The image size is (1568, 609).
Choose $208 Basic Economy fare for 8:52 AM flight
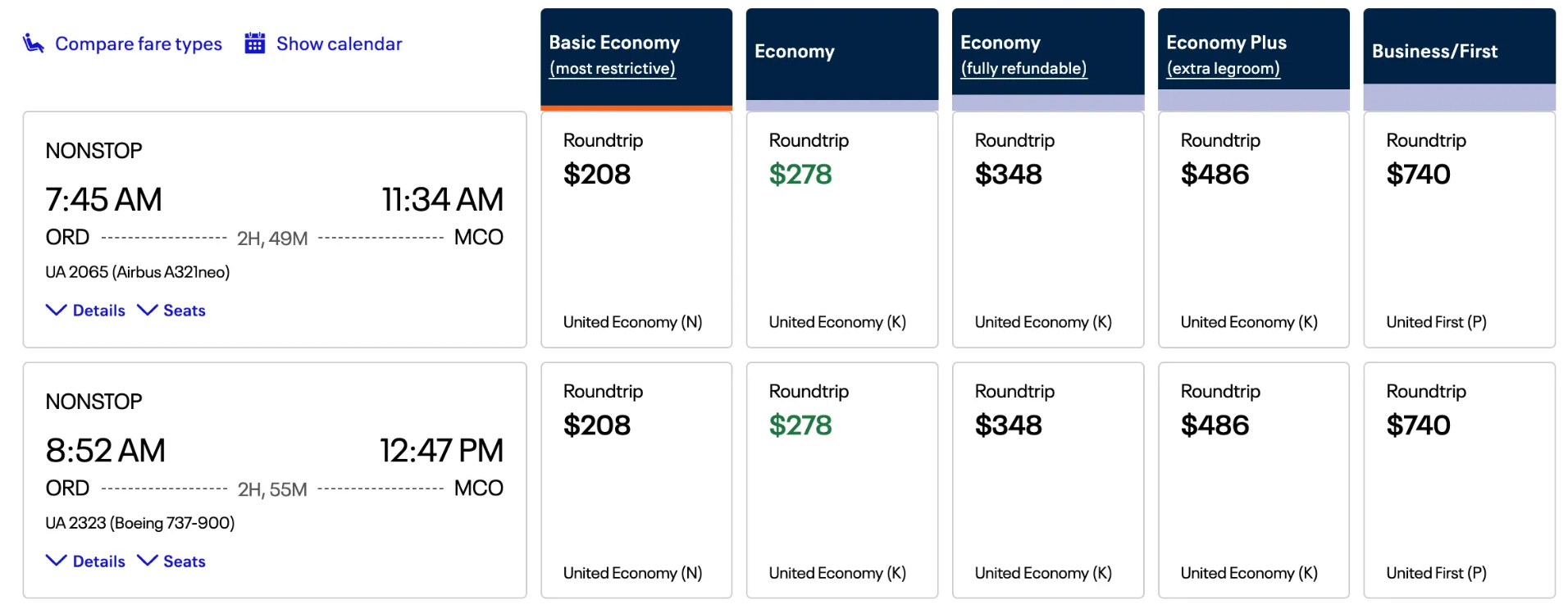coord(636,480)
